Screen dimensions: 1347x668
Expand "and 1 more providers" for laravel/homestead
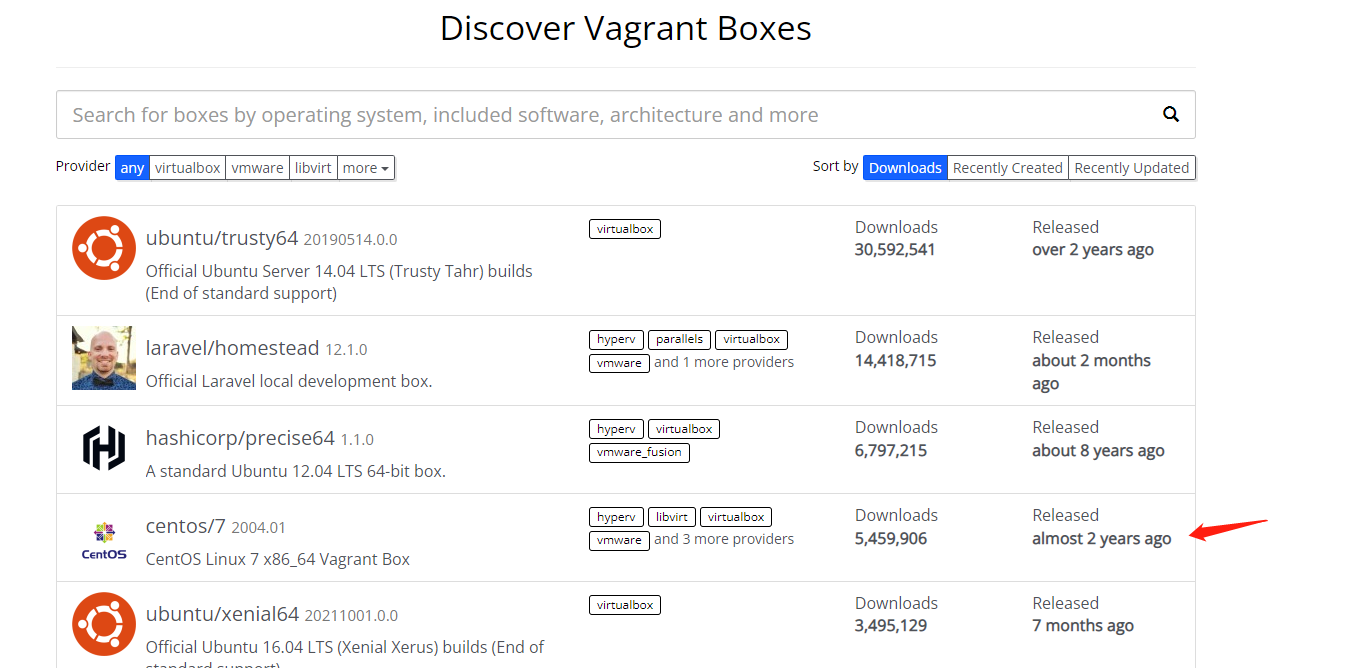point(723,362)
